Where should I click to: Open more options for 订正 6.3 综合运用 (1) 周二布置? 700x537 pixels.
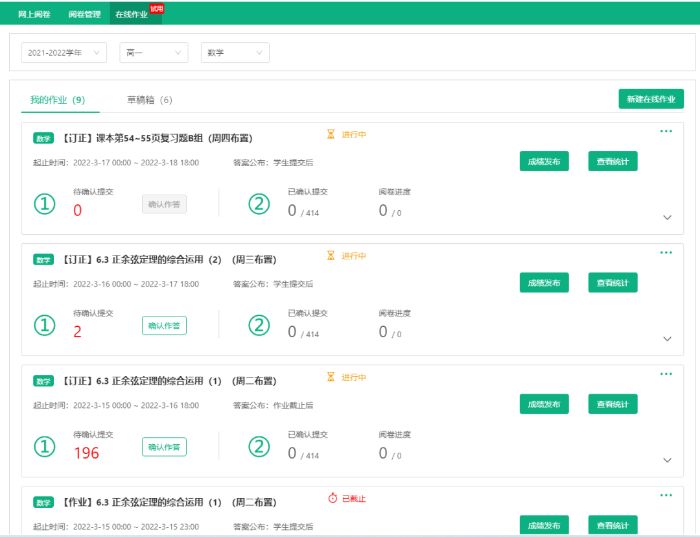[666, 374]
